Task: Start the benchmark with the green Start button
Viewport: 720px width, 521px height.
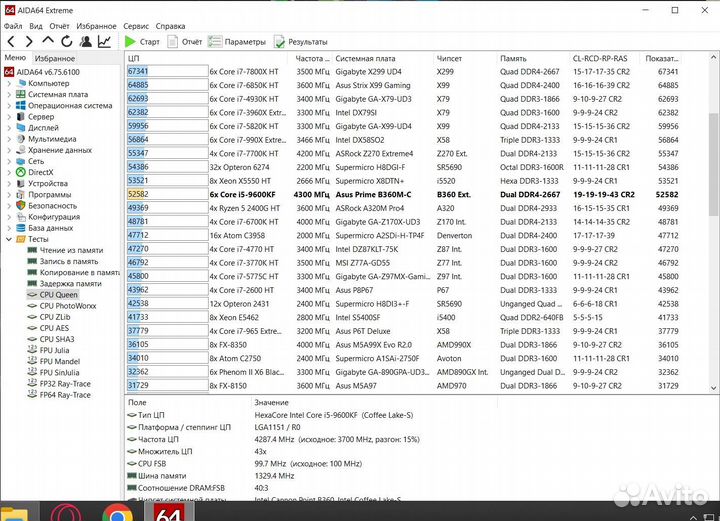Action: [x=142, y=42]
